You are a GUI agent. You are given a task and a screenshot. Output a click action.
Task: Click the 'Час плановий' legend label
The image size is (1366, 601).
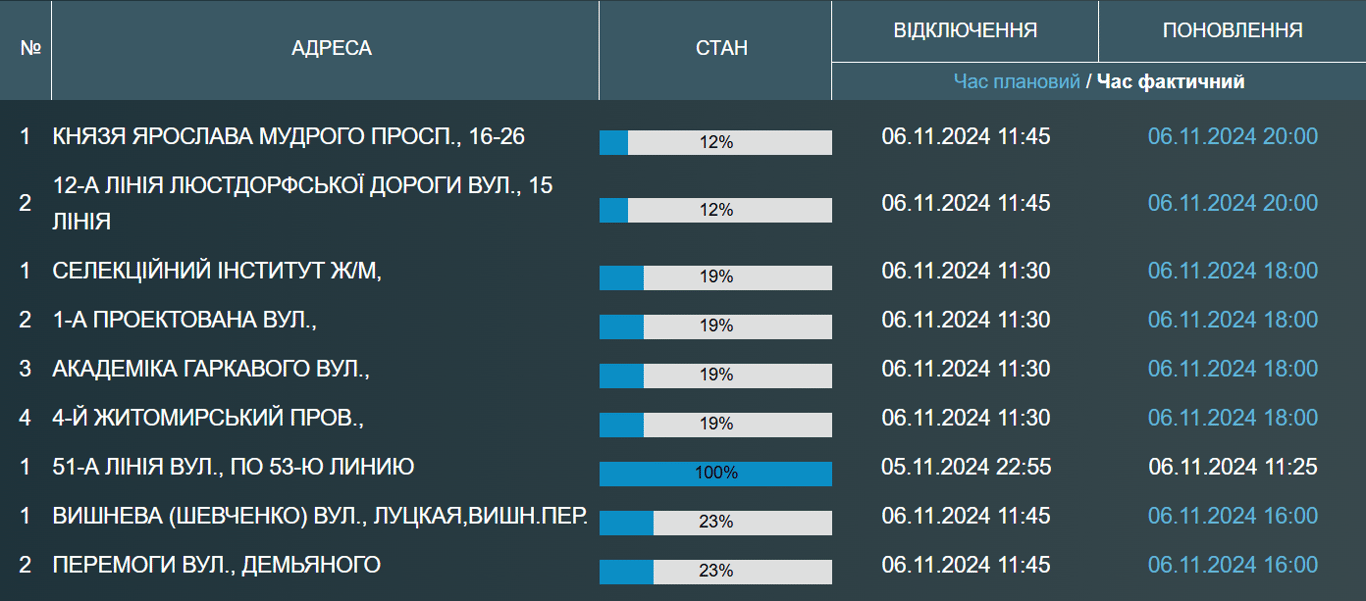(x=1016, y=81)
